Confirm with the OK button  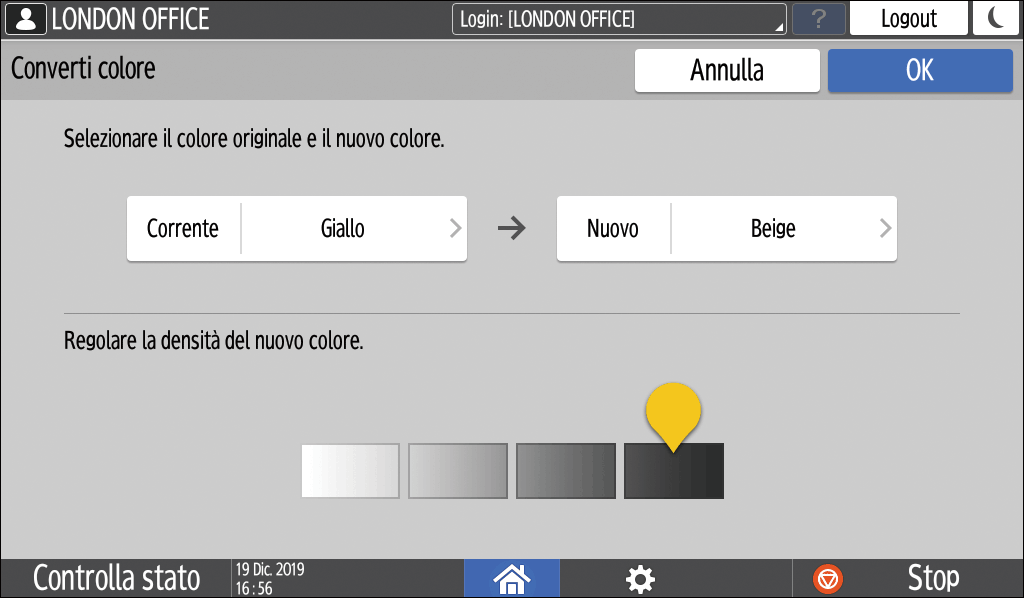(x=919, y=70)
